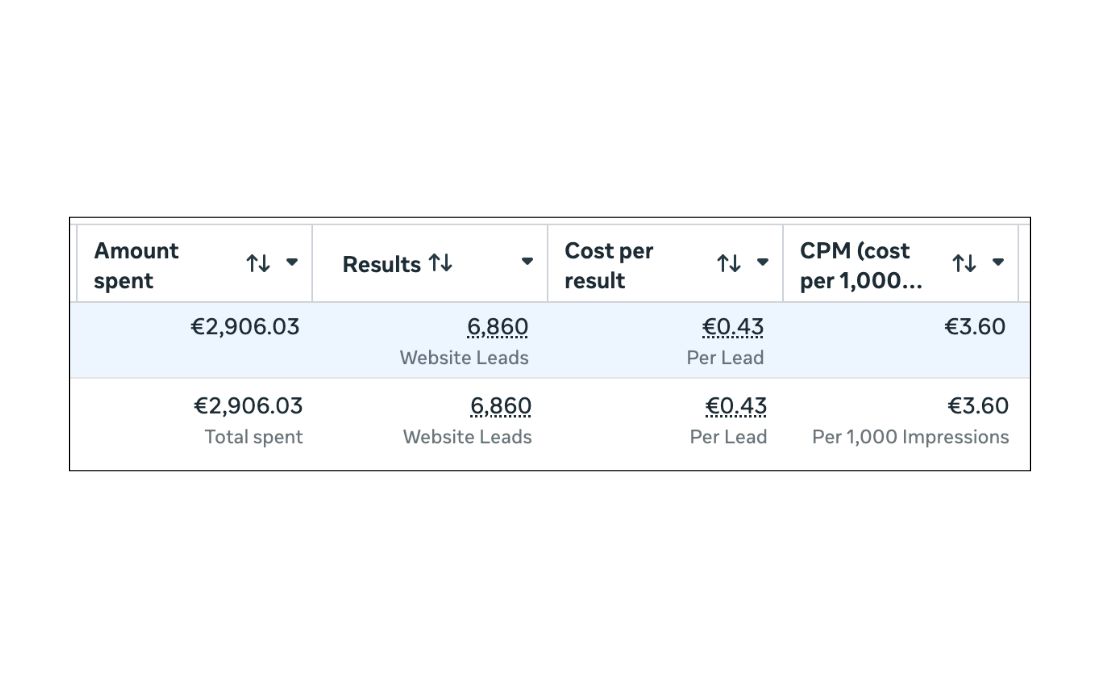
Task: Open CPM column dropdown arrow
Action: [998, 262]
